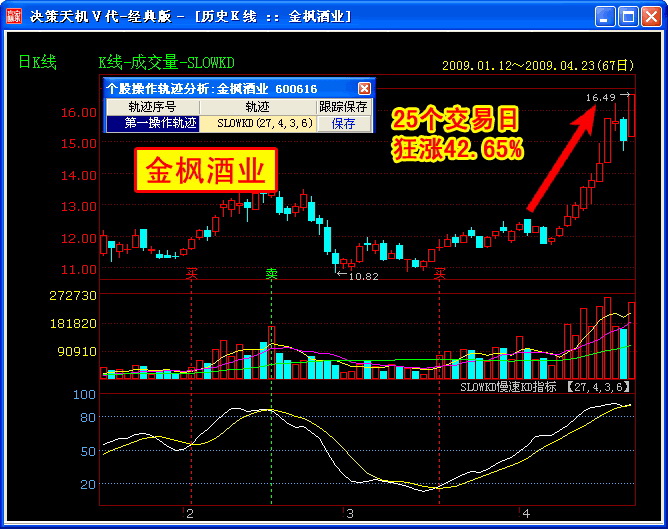Screen dimensions: 668x529
Task: Click the dialog title 个股操作轨迹分析:金枫酒业 600616
Action: click(212, 89)
